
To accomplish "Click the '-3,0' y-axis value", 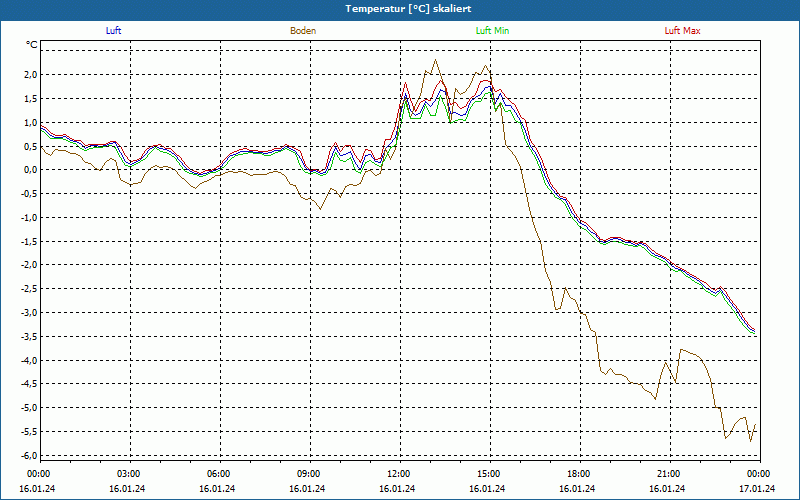I will point(29,313).
